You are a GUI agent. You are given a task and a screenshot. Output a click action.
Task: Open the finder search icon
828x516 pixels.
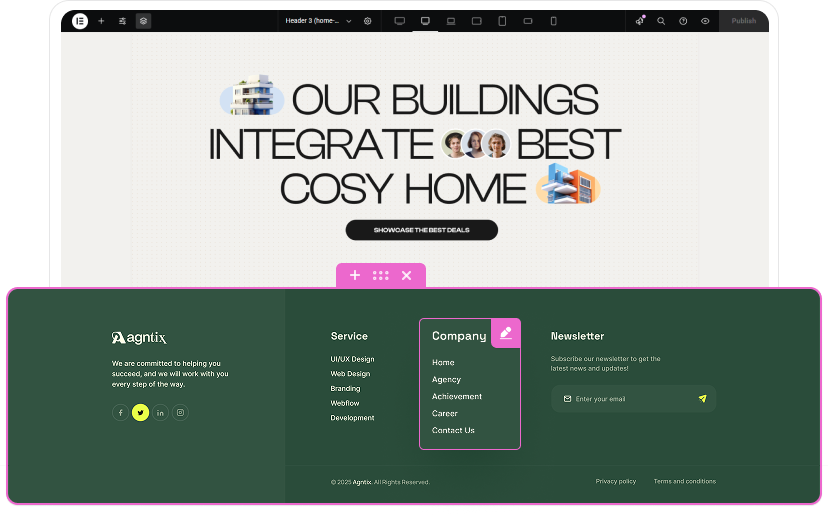(661, 21)
